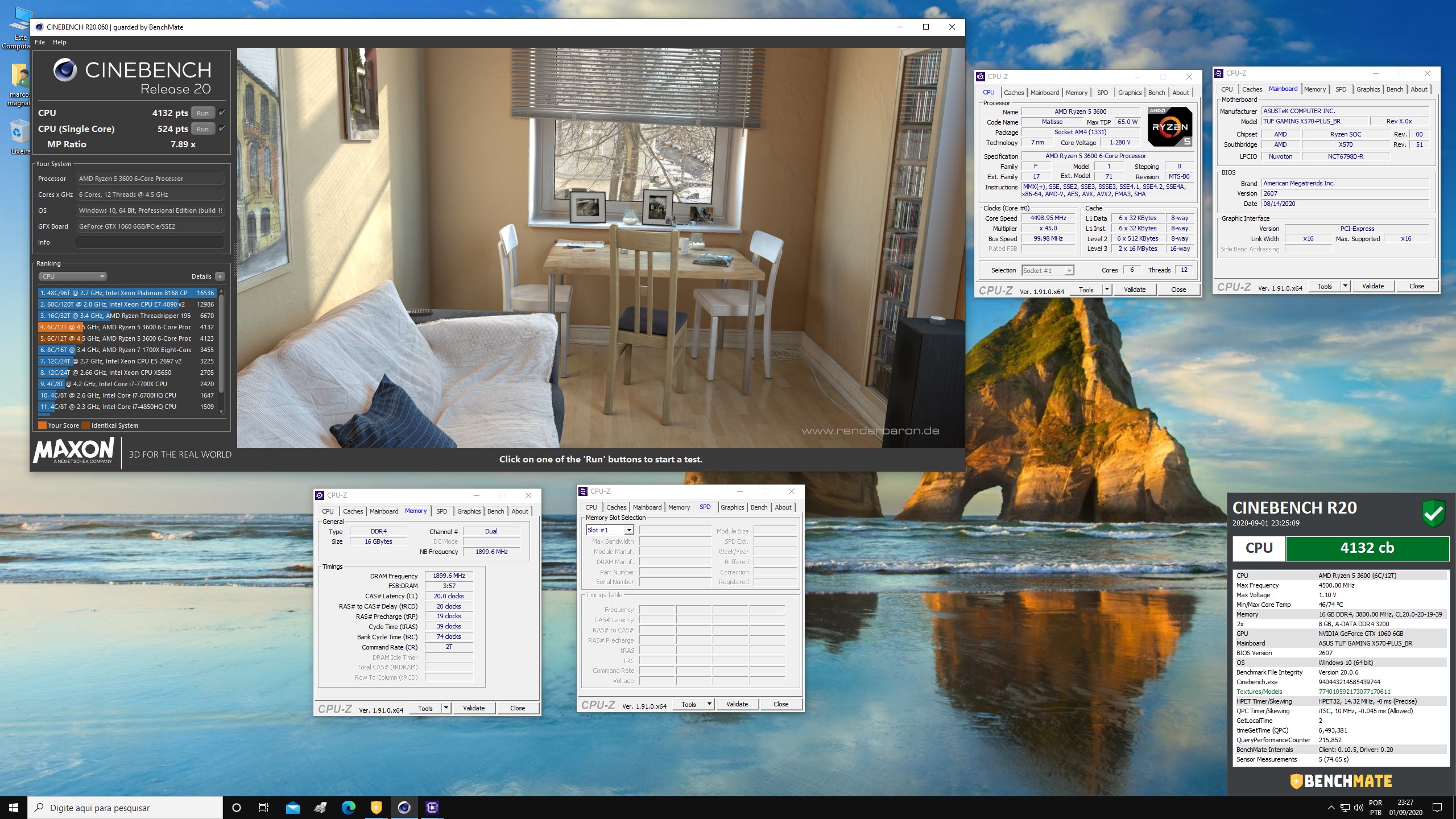Switch to Caches tab in CPU-Z CPU window
This screenshot has height=819, width=1456.
point(1014,93)
